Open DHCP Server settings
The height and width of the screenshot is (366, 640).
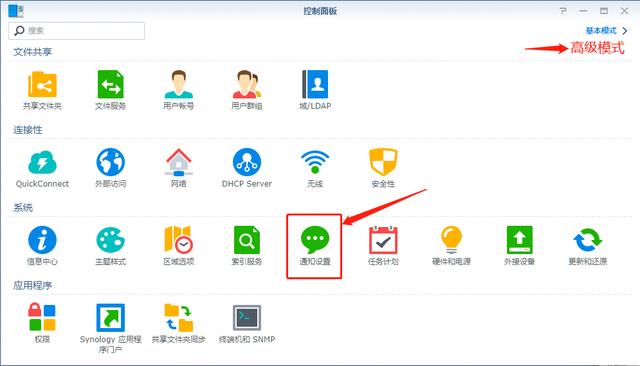click(x=247, y=162)
